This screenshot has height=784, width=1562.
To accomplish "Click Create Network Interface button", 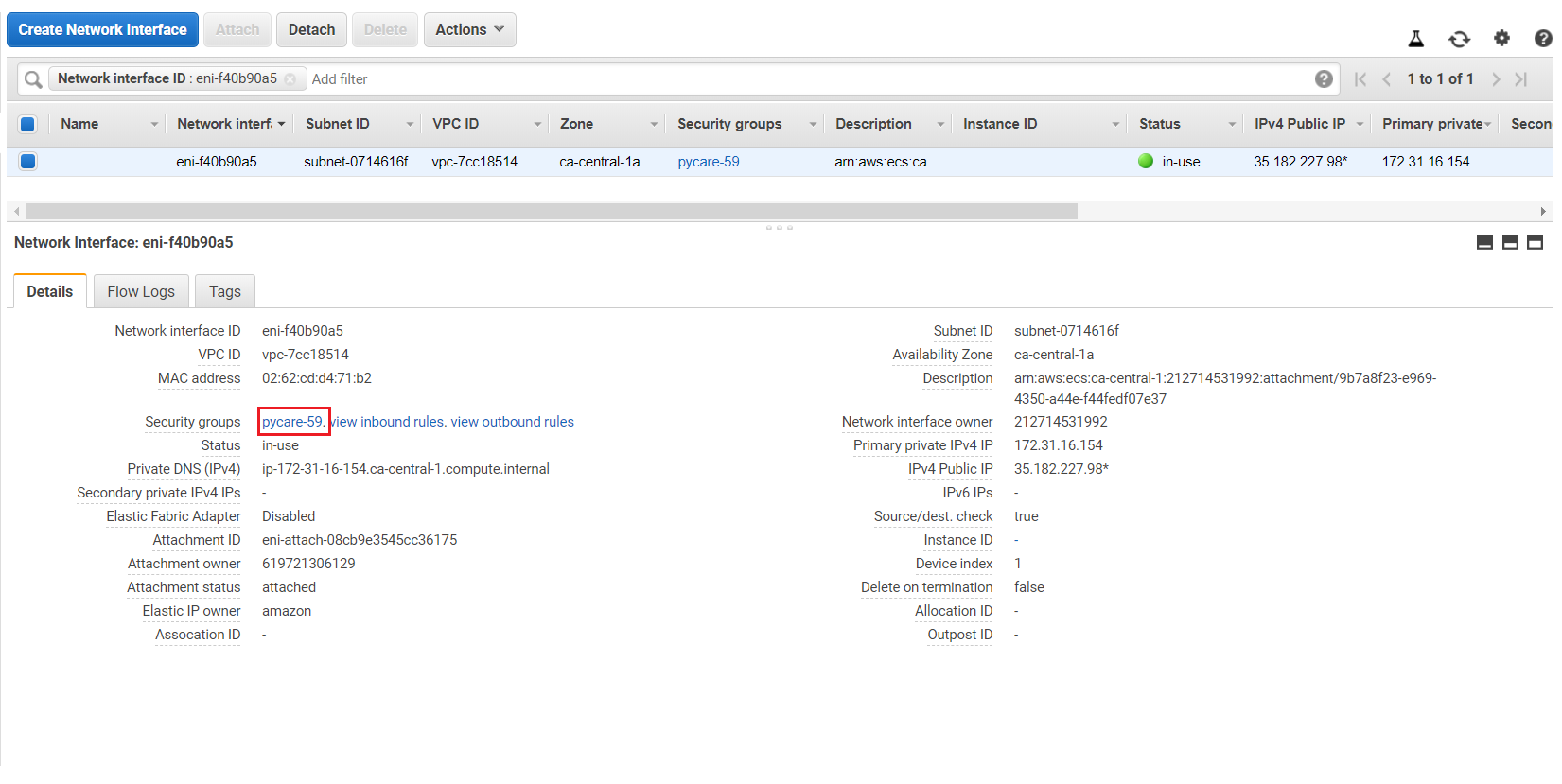I will [x=102, y=30].
